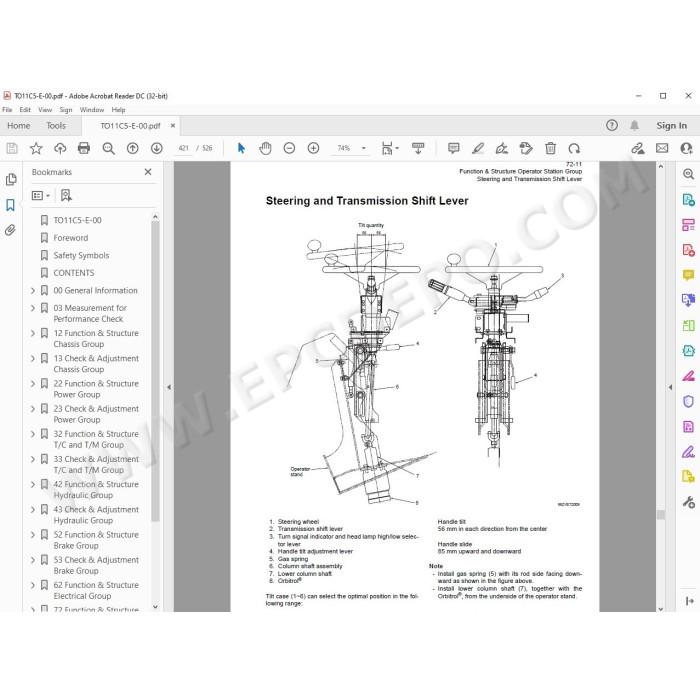The width and height of the screenshot is (700, 700).
Task: Switch to the Tools tab
Action: click(x=56, y=126)
